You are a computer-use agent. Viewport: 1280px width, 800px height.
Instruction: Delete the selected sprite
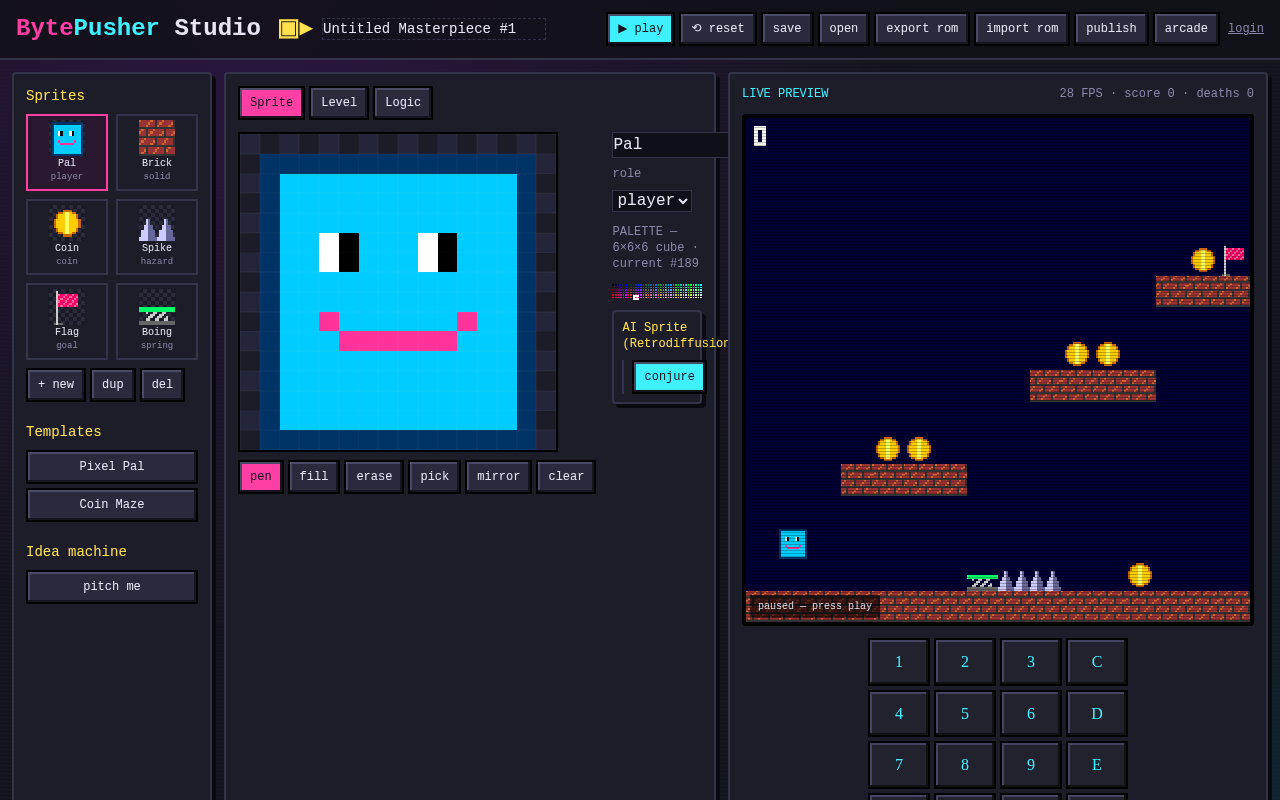[162, 385]
